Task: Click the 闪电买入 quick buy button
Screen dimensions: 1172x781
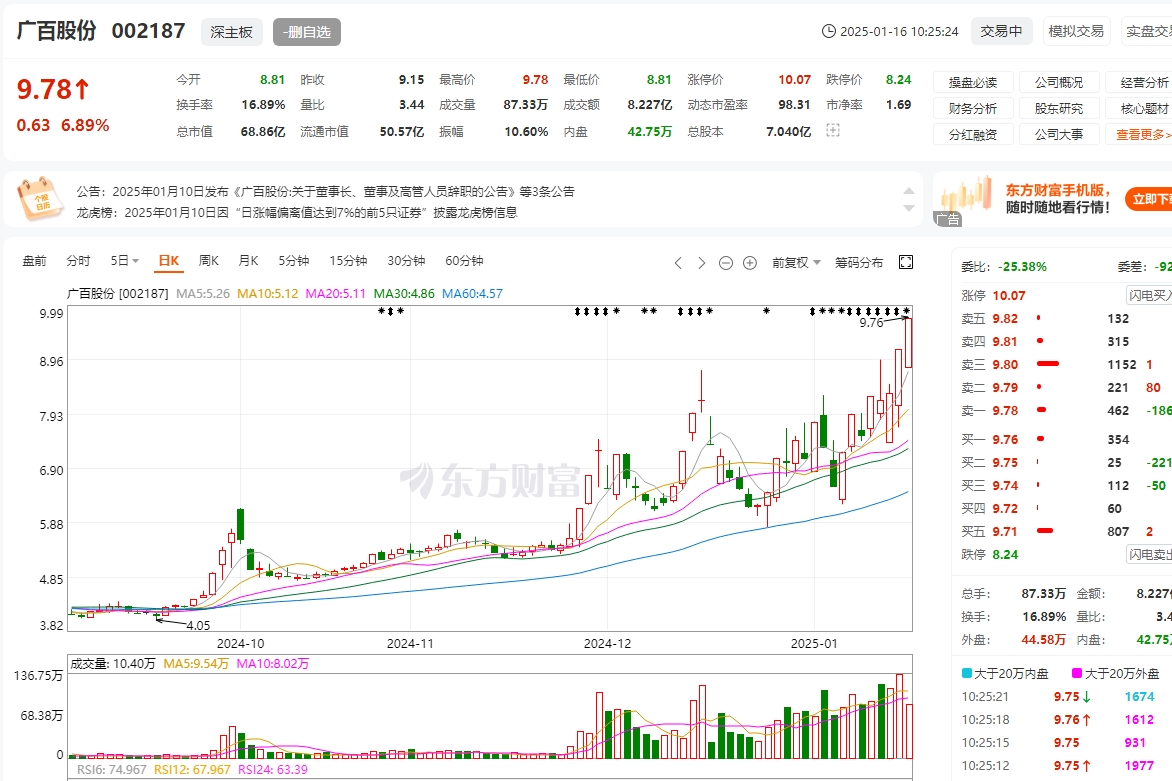Action: pos(1149,295)
